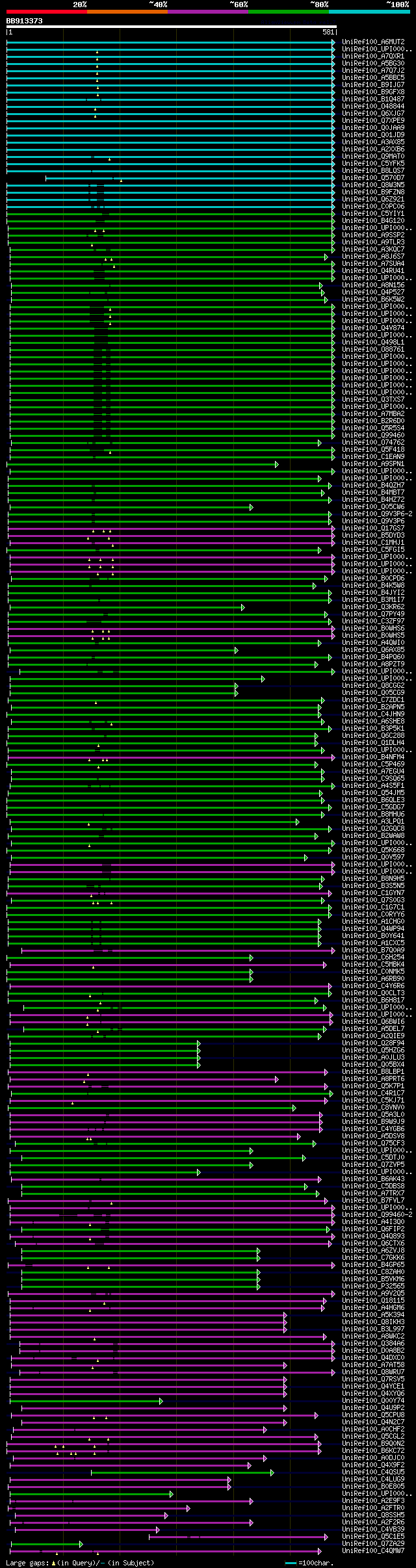
Task: Select hit label UniRef100_Q9MAT0
Action: (x=373, y=157)
